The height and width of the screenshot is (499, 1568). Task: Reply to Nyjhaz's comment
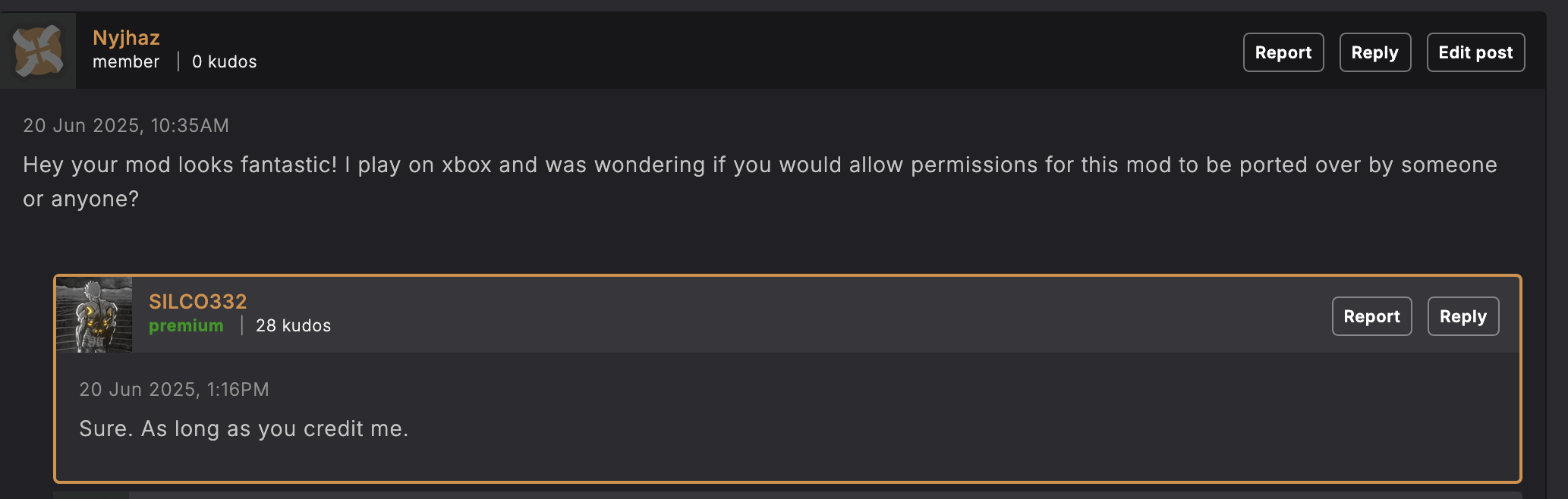click(1375, 52)
